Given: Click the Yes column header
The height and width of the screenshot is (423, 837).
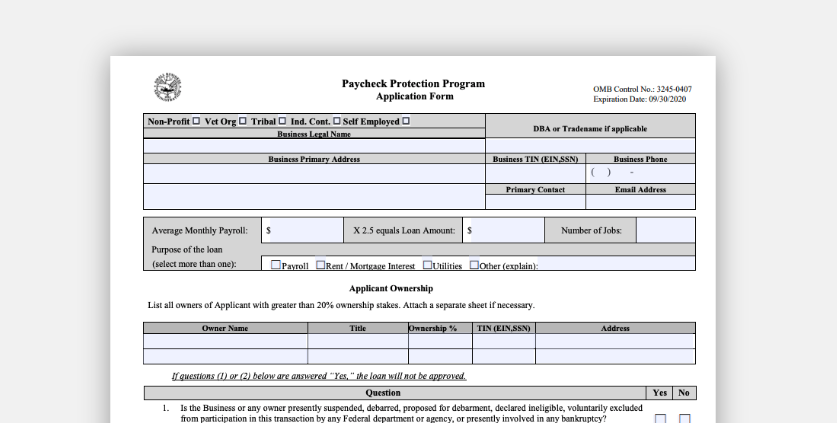Looking at the screenshot, I should click(x=660, y=393).
